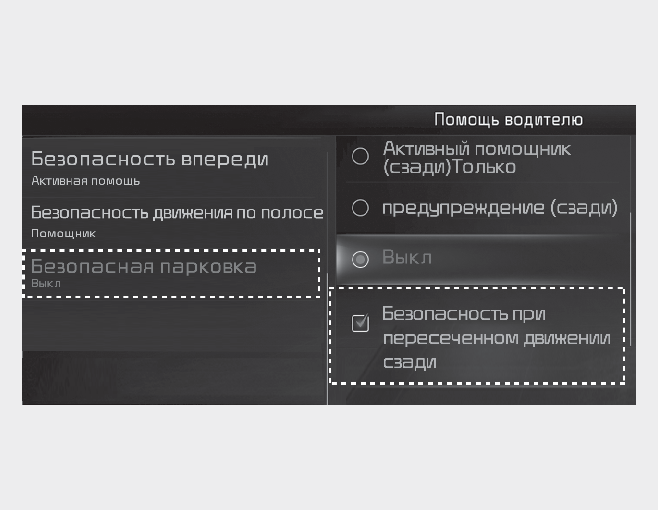
Task: Toggle the rear cross-traffic safety checkbox
Action: [x=361, y=323]
